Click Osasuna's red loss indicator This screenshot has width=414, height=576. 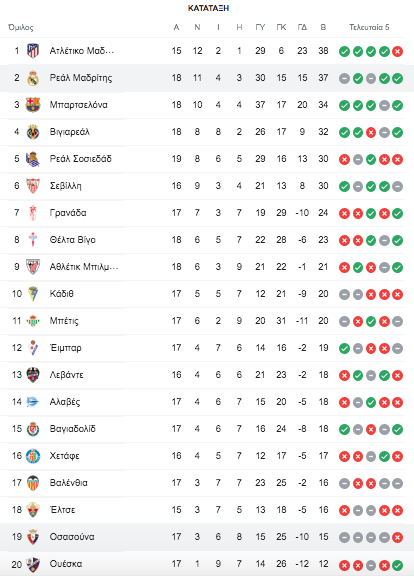coord(397,537)
